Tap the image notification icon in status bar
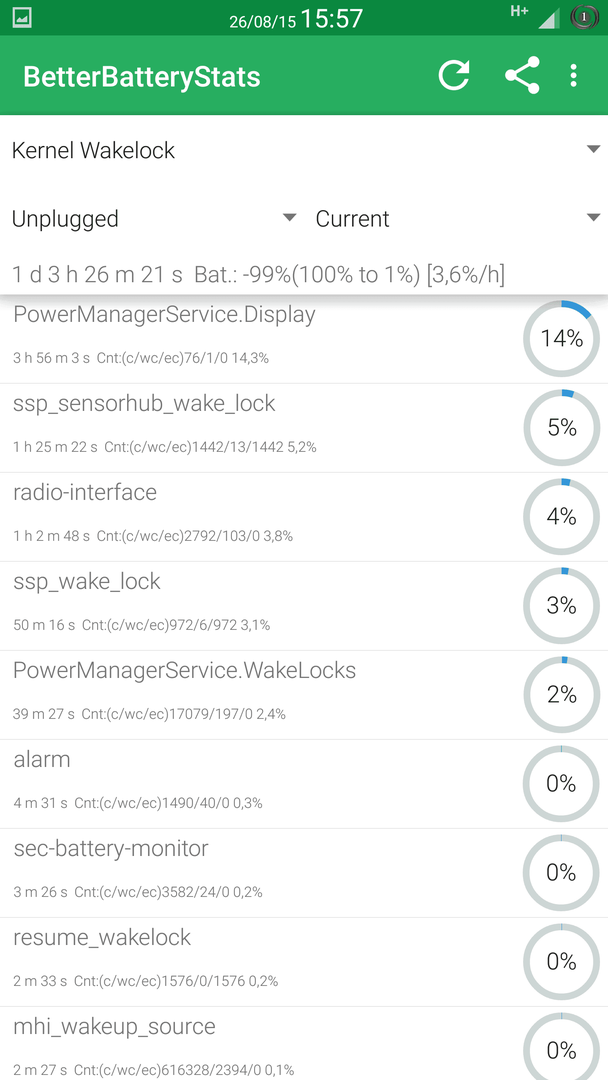This screenshot has height=1080, width=608. point(22,18)
